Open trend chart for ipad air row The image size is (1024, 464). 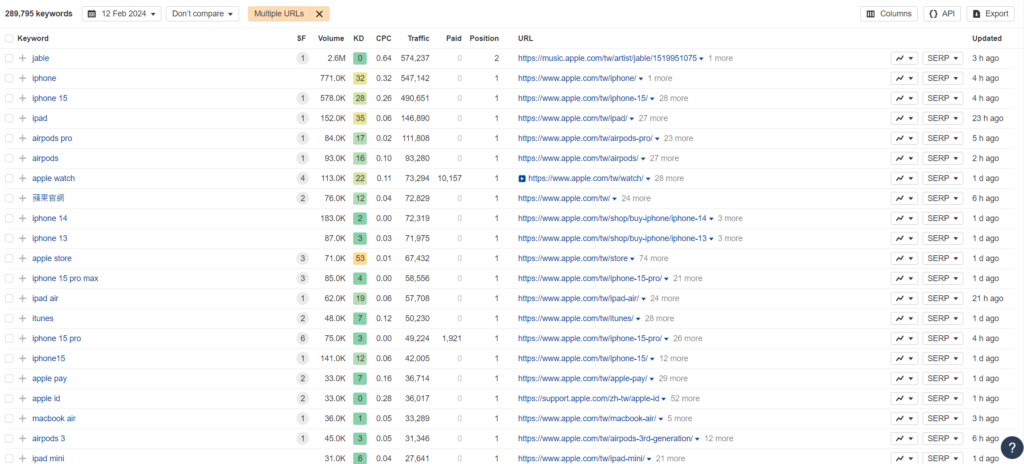[x=904, y=298]
